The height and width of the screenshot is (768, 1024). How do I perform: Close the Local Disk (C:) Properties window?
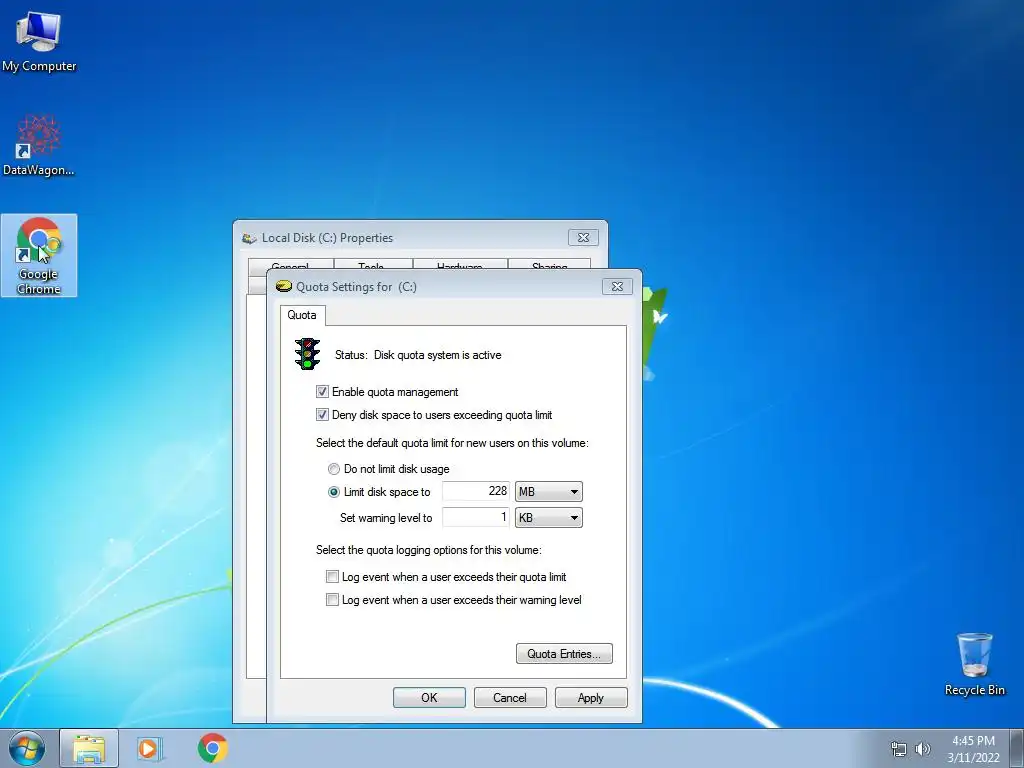click(x=583, y=238)
